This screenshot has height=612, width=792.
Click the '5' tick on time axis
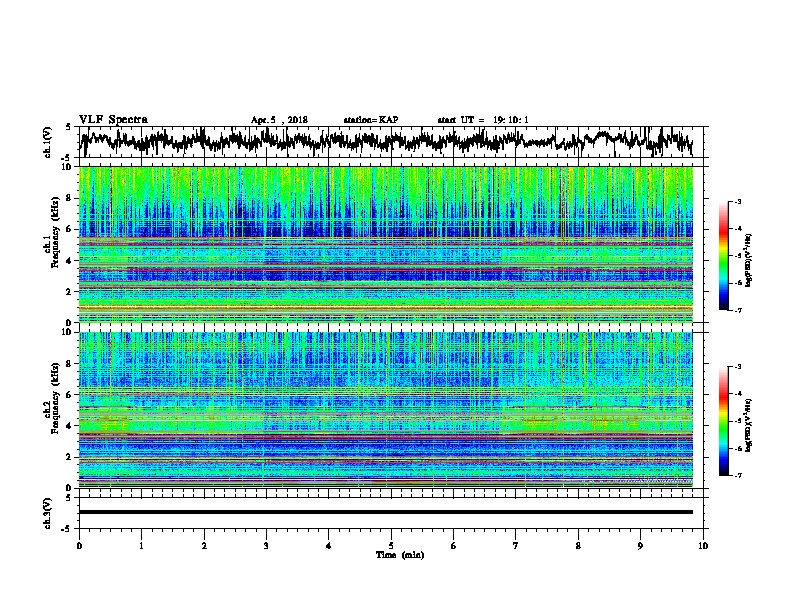pos(391,546)
